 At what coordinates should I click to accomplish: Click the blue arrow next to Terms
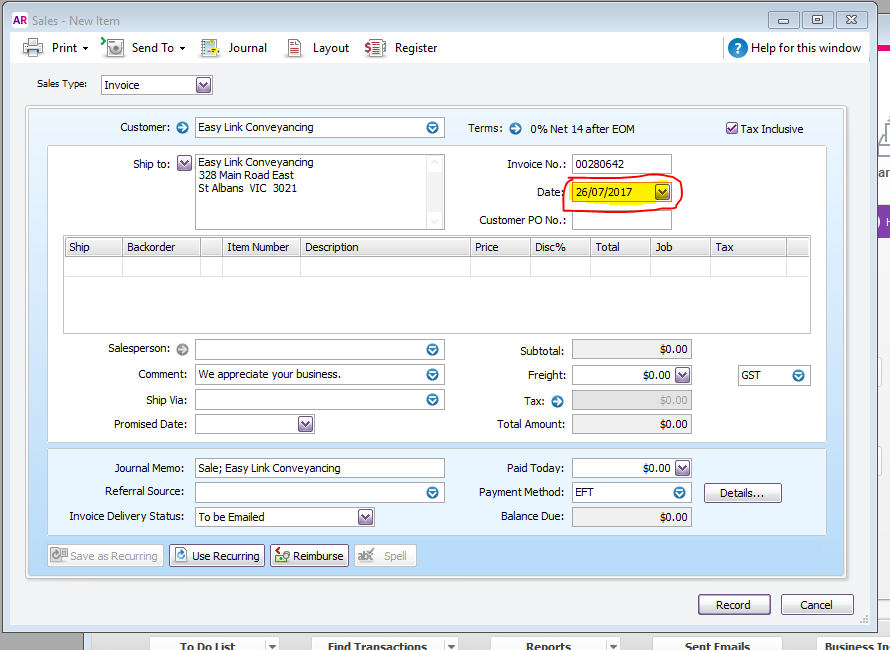(x=515, y=129)
